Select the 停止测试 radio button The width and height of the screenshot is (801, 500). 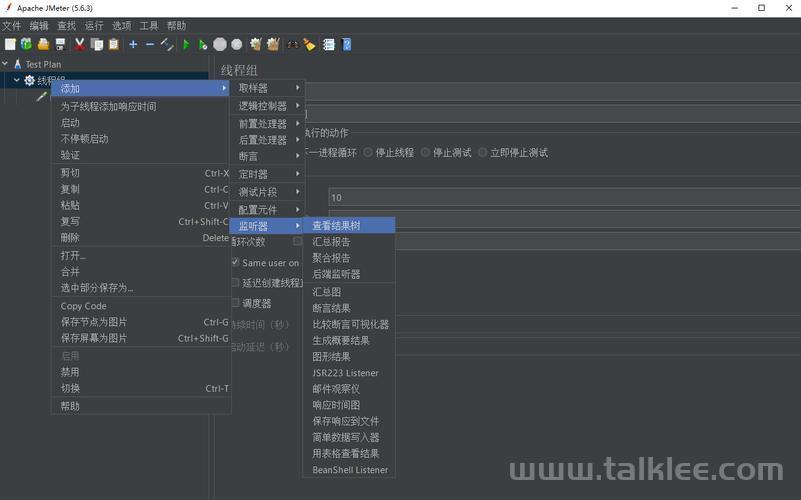coord(425,152)
